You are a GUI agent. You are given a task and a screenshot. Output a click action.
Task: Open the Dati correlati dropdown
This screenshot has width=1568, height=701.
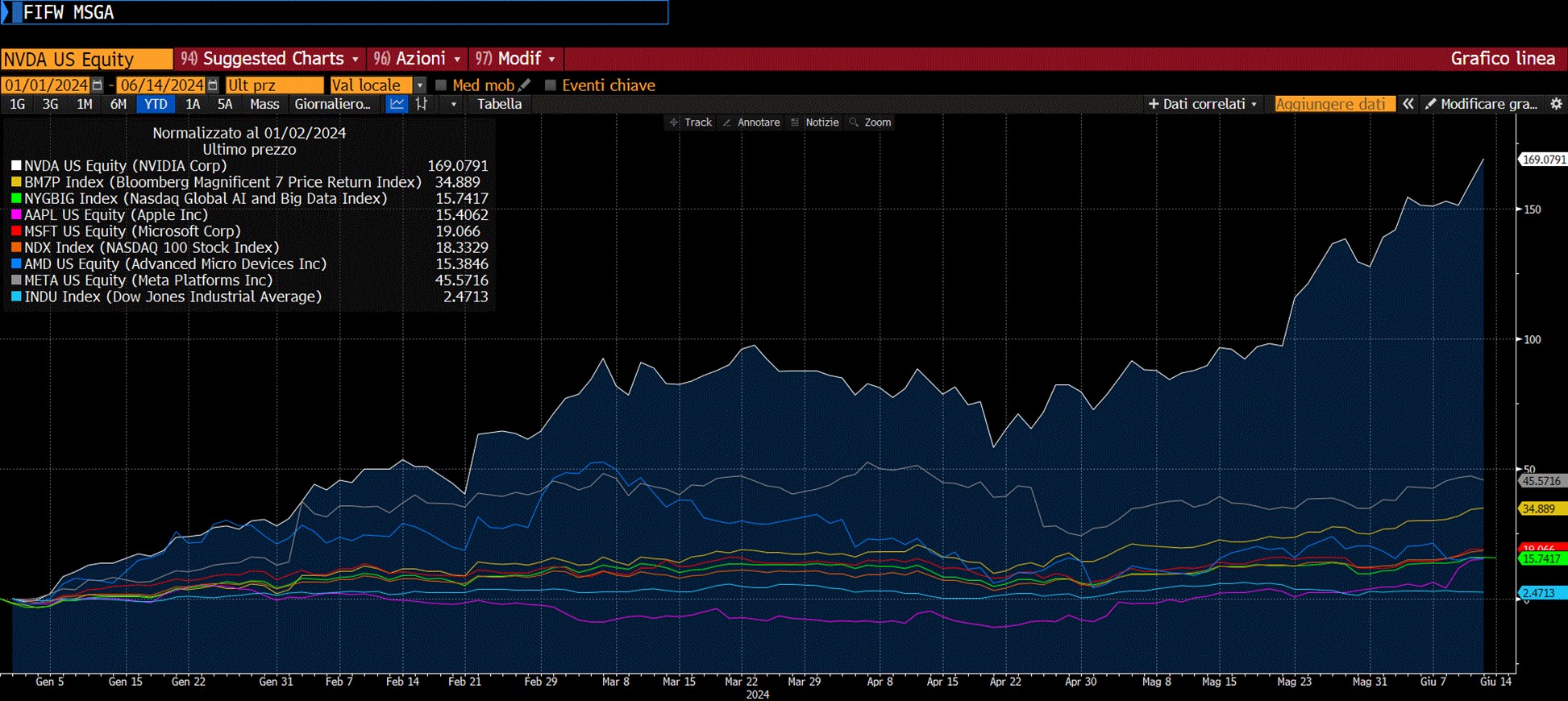tap(1202, 104)
